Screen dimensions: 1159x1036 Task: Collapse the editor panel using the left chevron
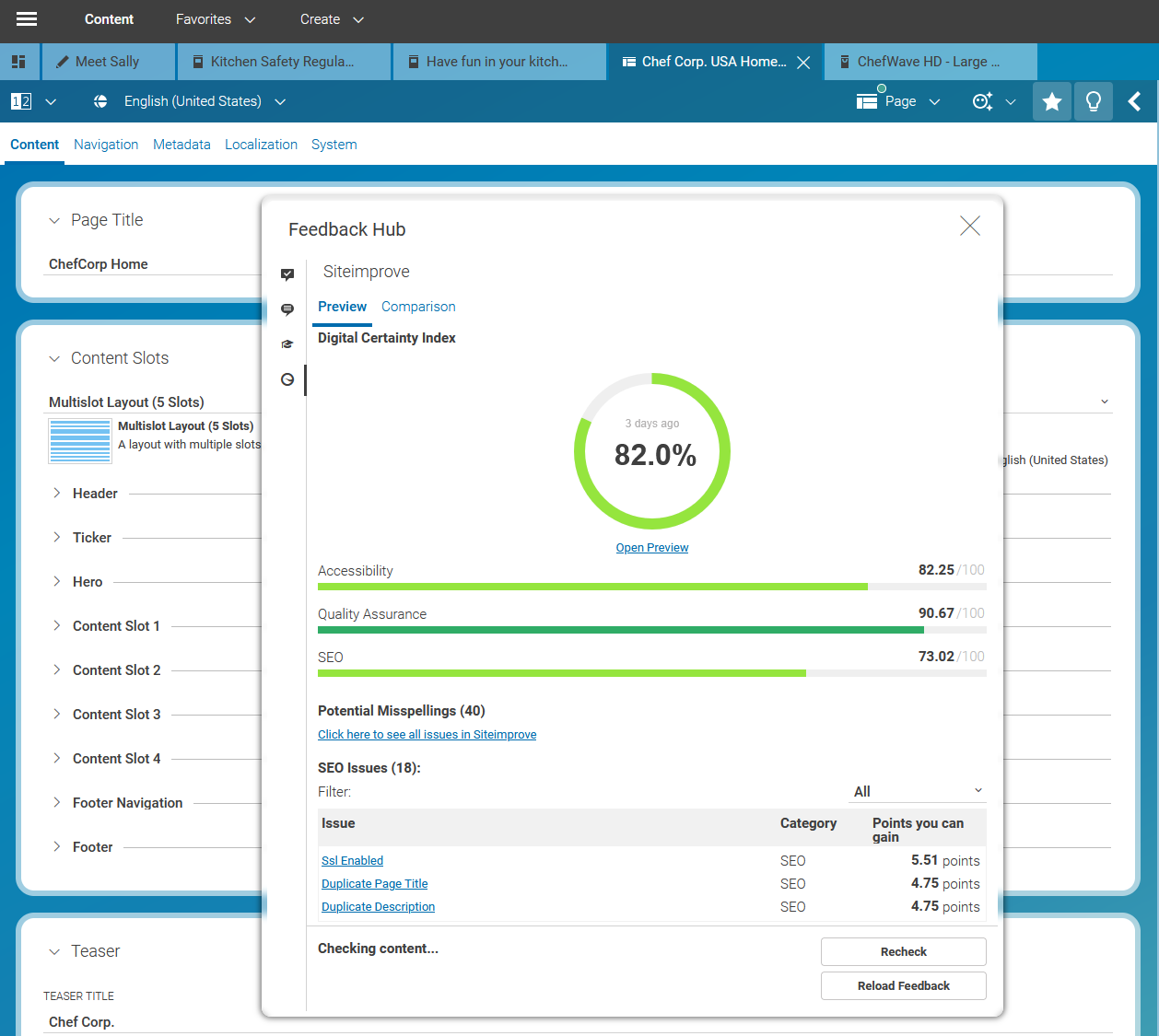tap(1136, 101)
